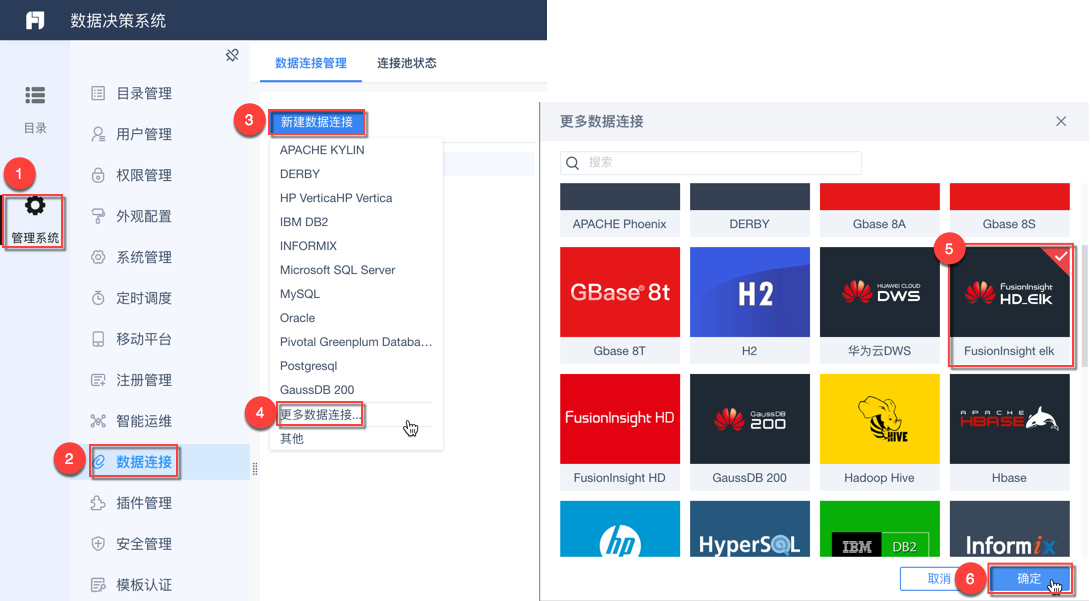Image resolution: width=1091 pixels, height=601 pixels.
Task: Select the Gbase 8S database tile
Action: pos(1010,209)
